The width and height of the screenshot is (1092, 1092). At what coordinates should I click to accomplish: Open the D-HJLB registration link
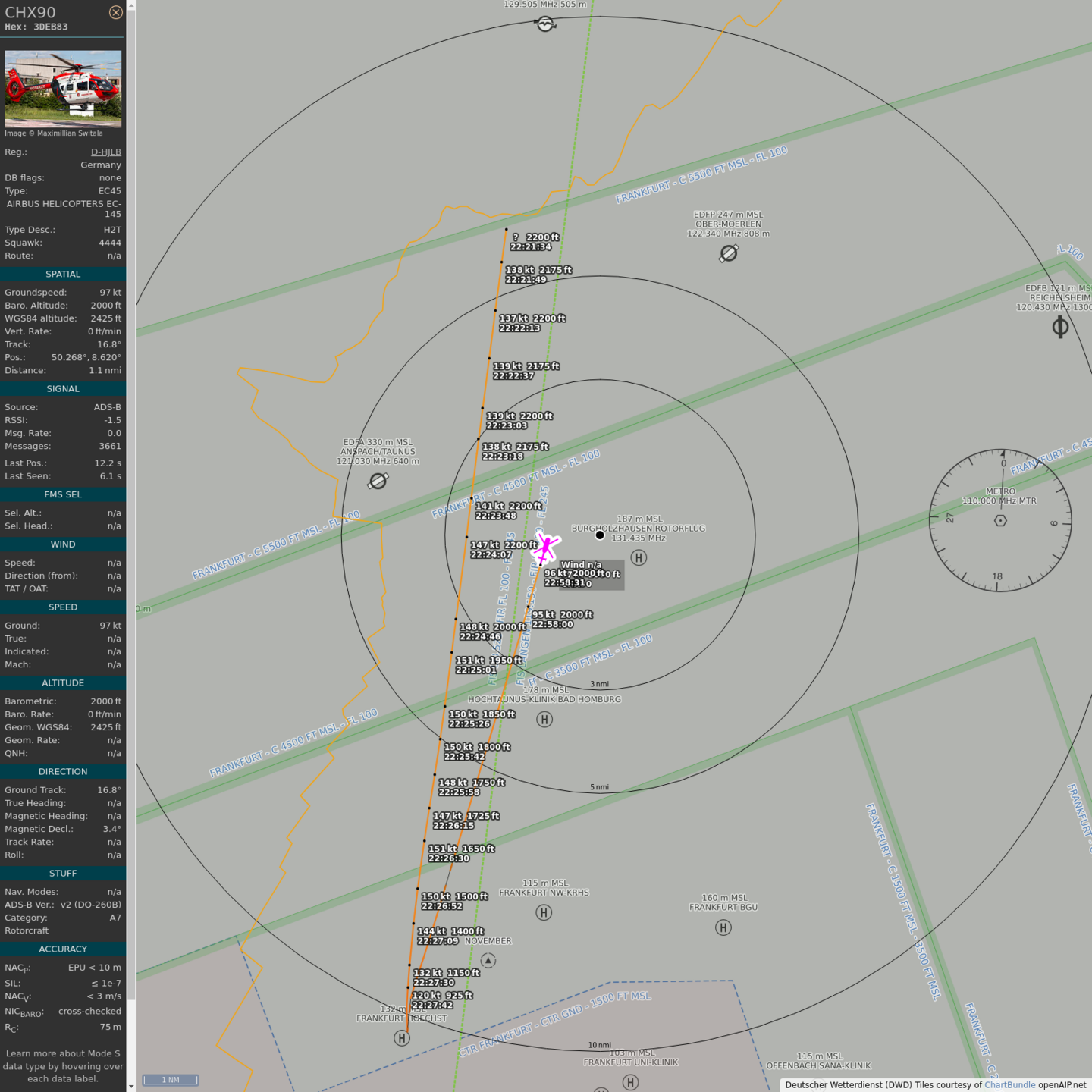[105, 152]
